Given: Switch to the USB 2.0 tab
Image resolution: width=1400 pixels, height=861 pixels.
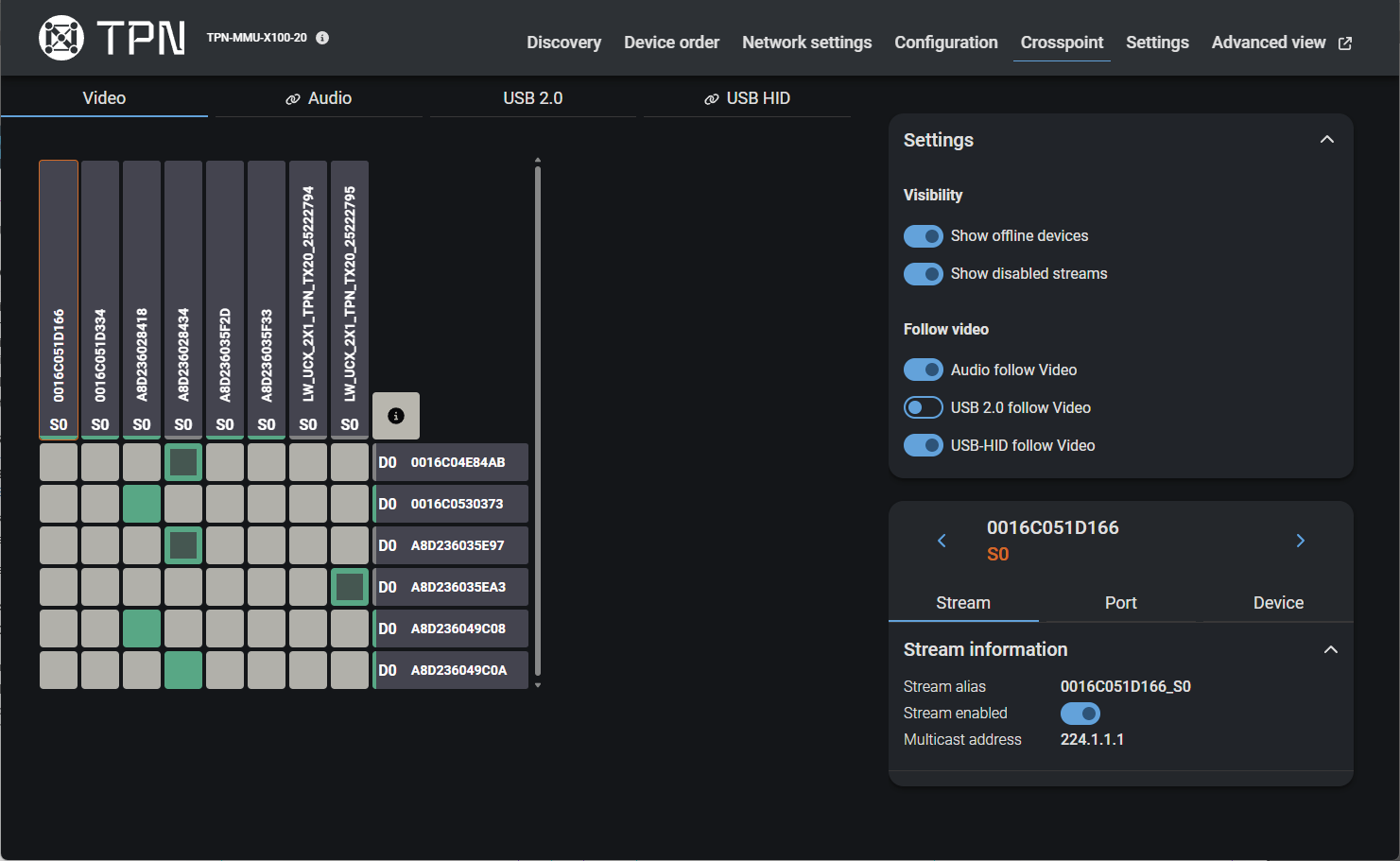Looking at the screenshot, I should 533,98.
